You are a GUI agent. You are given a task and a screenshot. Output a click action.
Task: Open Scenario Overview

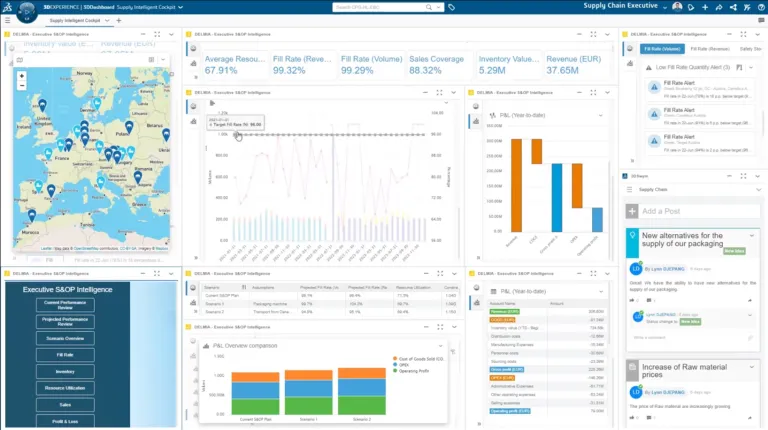pyautogui.click(x=65, y=338)
